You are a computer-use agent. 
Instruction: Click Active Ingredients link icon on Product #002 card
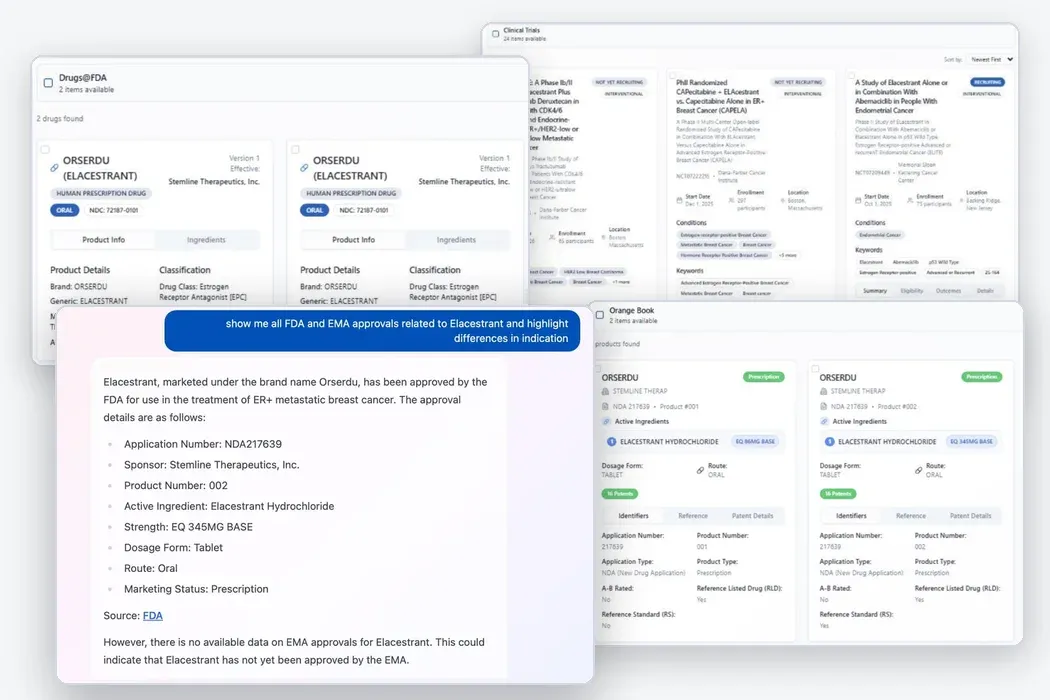point(824,421)
